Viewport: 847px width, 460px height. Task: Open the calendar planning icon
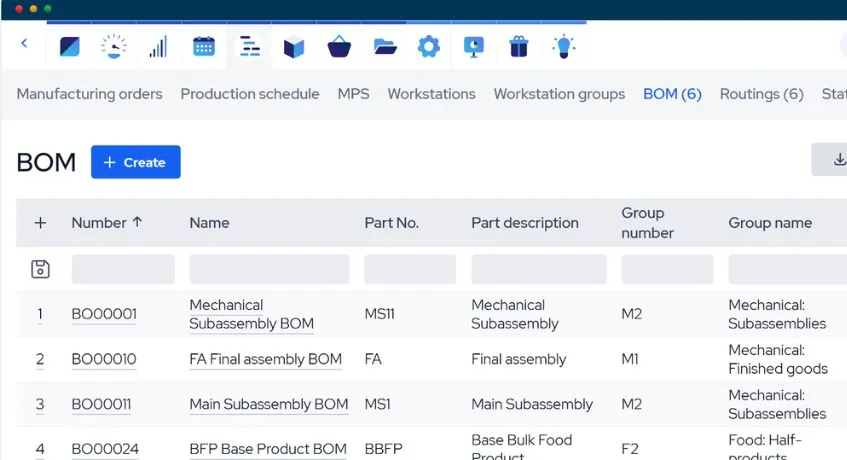point(204,47)
